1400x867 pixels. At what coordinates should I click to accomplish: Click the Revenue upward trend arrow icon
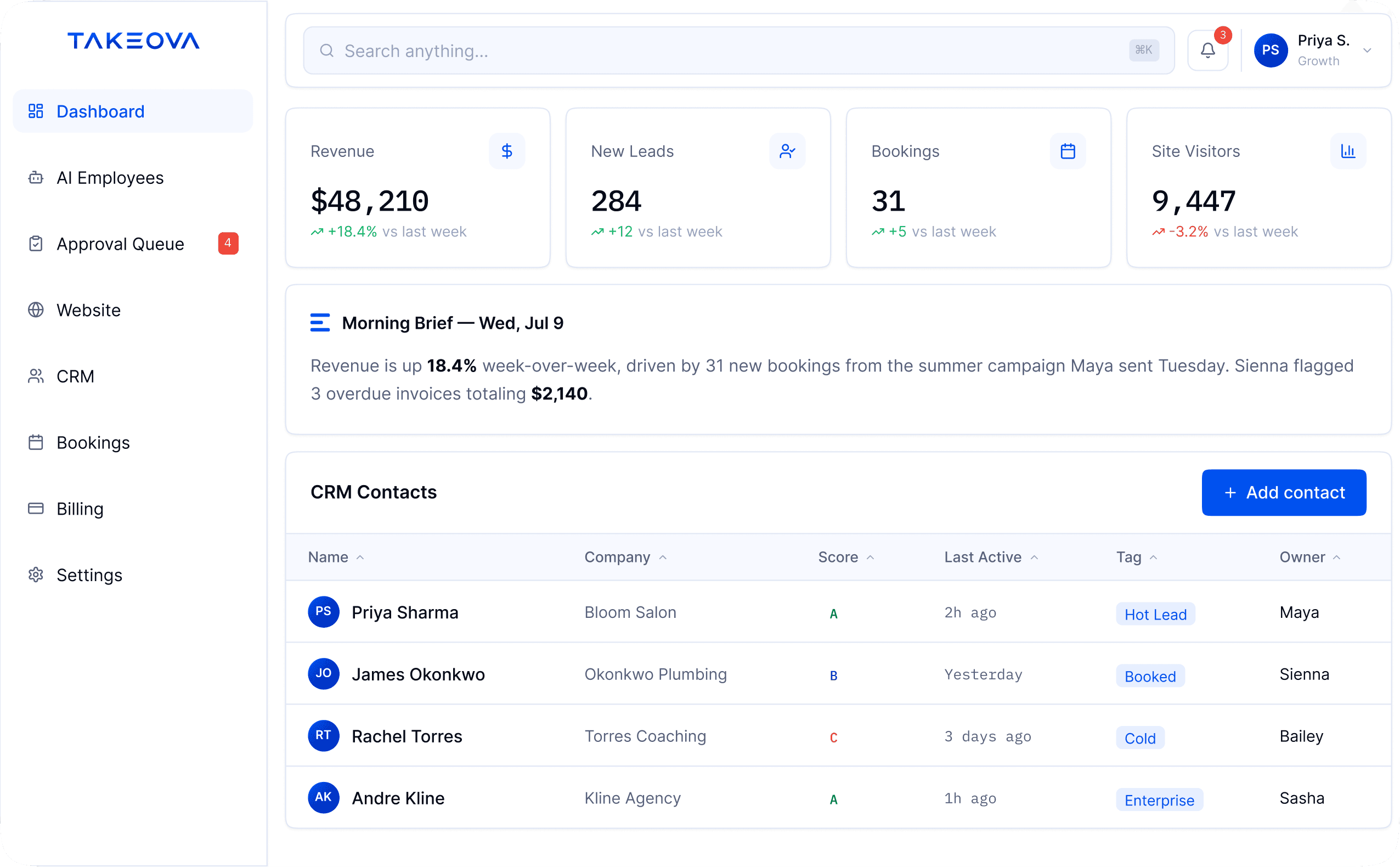(317, 232)
